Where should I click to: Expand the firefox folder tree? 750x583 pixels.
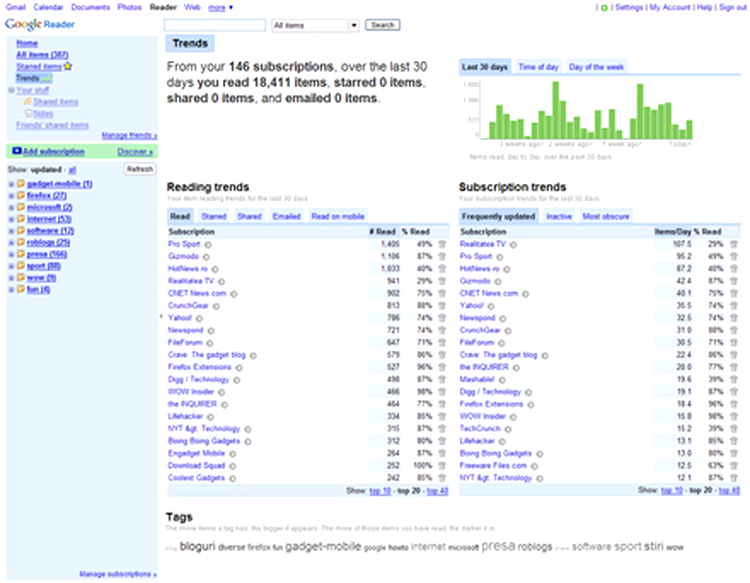[x=9, y=196]
